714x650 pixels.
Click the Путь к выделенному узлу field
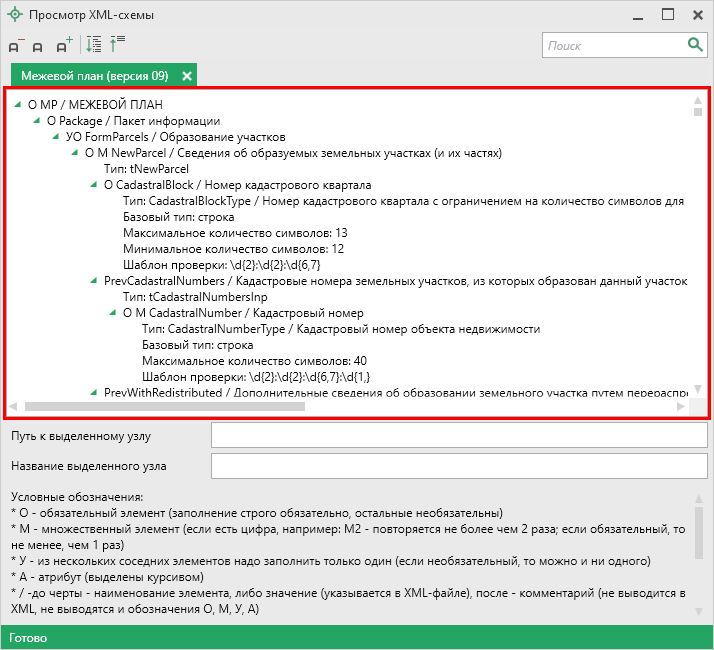(459, 436)
